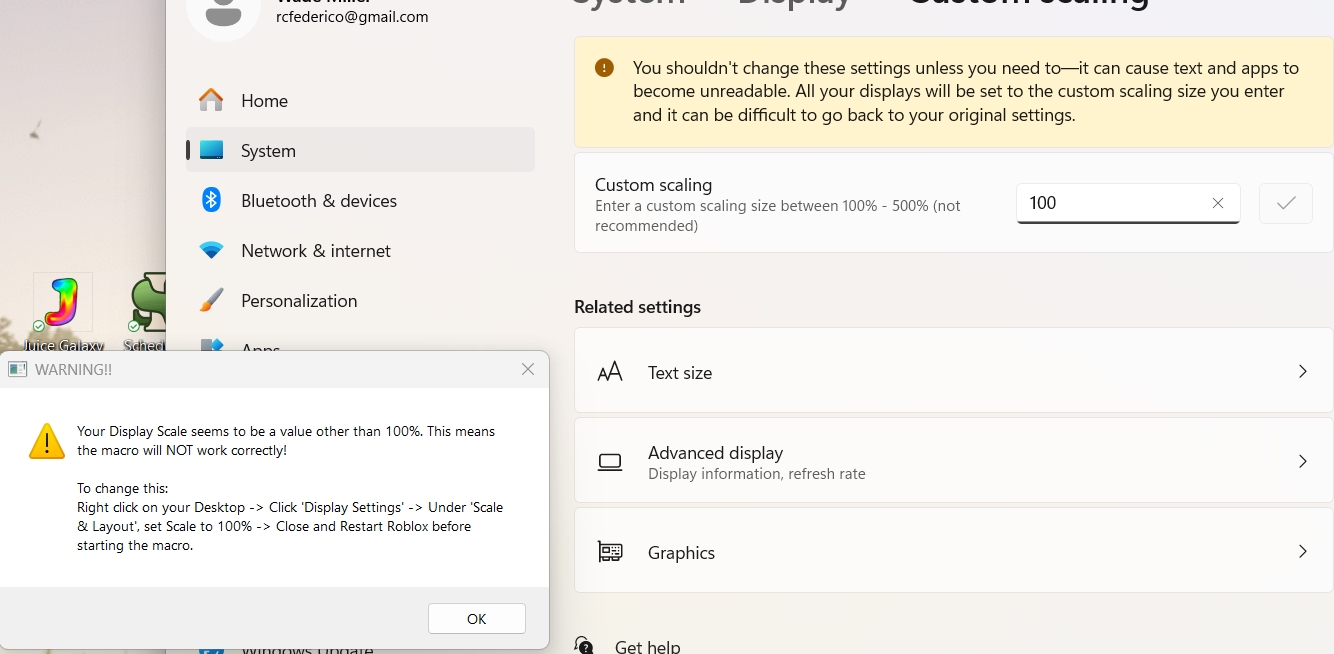Clear the scaling value with the X
The width and height of the screenshot is (1334, 654).
1218,203
